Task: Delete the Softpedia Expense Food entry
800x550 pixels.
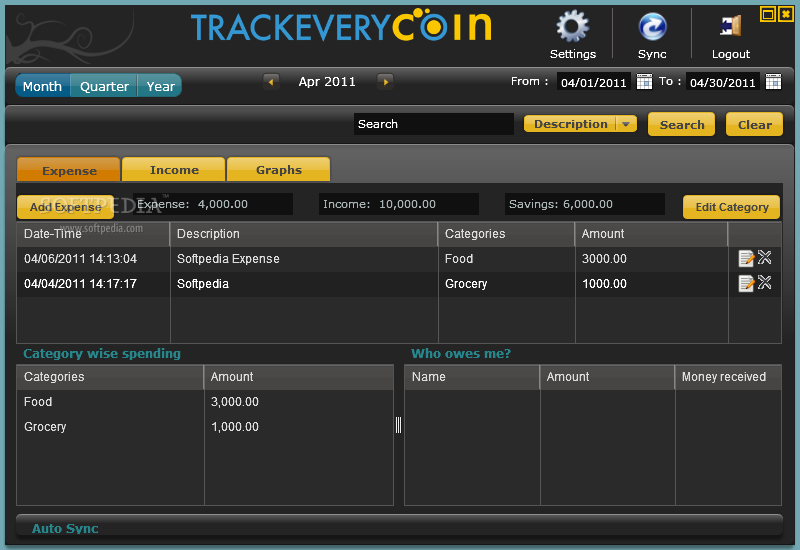Action: (x=764, y=257)
